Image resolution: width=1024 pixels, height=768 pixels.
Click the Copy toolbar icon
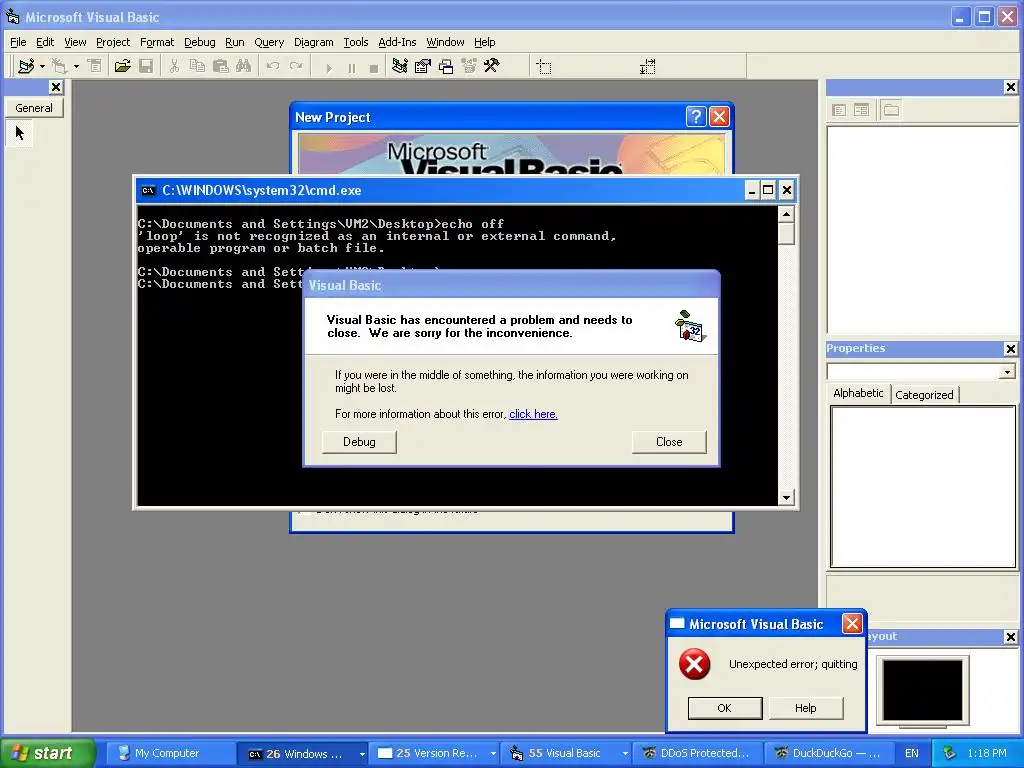tap(197, 66)
